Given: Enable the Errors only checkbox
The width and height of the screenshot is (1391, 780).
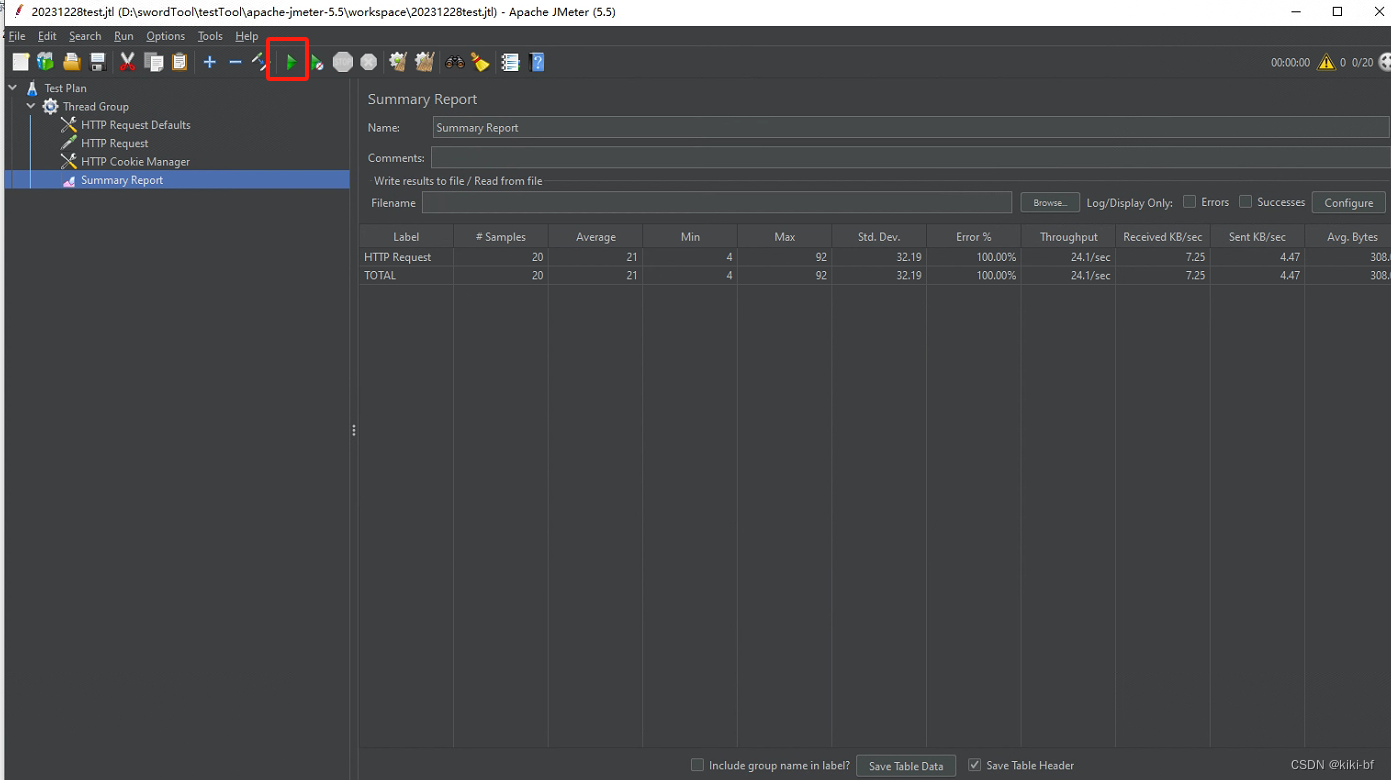Looking at the screenshot, I should [x=1189, y=201].
